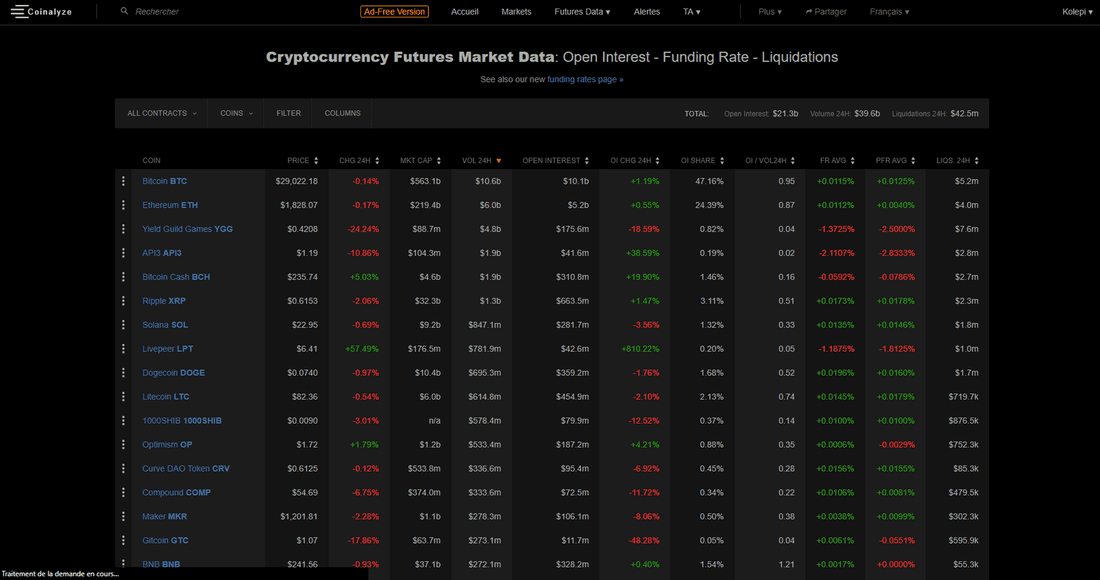Viewport: 1100px width, 580px height.
Task: Open row options for Compound COMP
Action: pyautogui.click(x=123, y=492)
